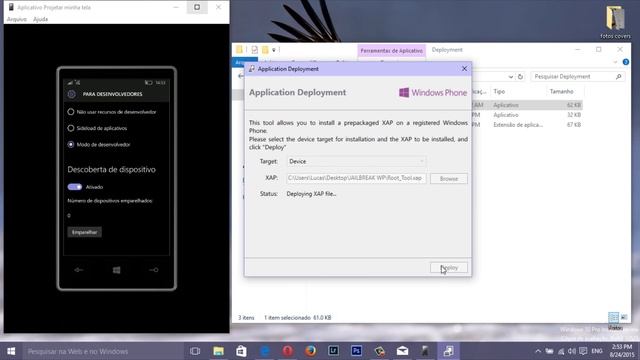
Task: Expand the Explorer ribbon chevron
Action: click(615, 62)
